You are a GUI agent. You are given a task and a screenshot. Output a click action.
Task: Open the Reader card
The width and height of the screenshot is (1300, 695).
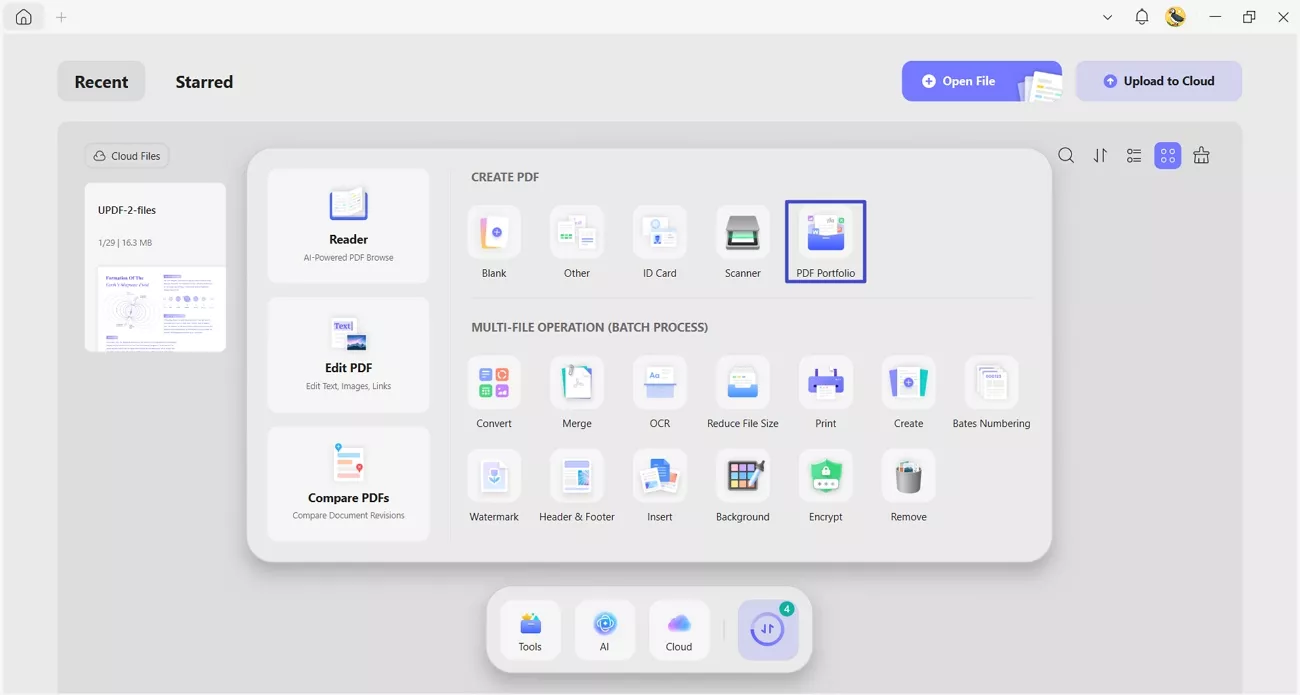[349, 226]
